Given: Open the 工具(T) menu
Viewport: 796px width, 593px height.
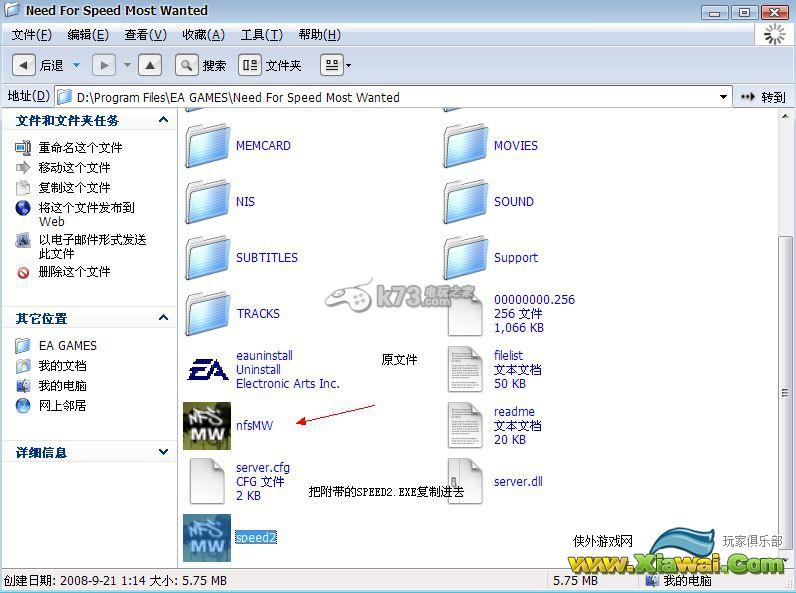Looking at the screenshot, I should tap(261, 35).
